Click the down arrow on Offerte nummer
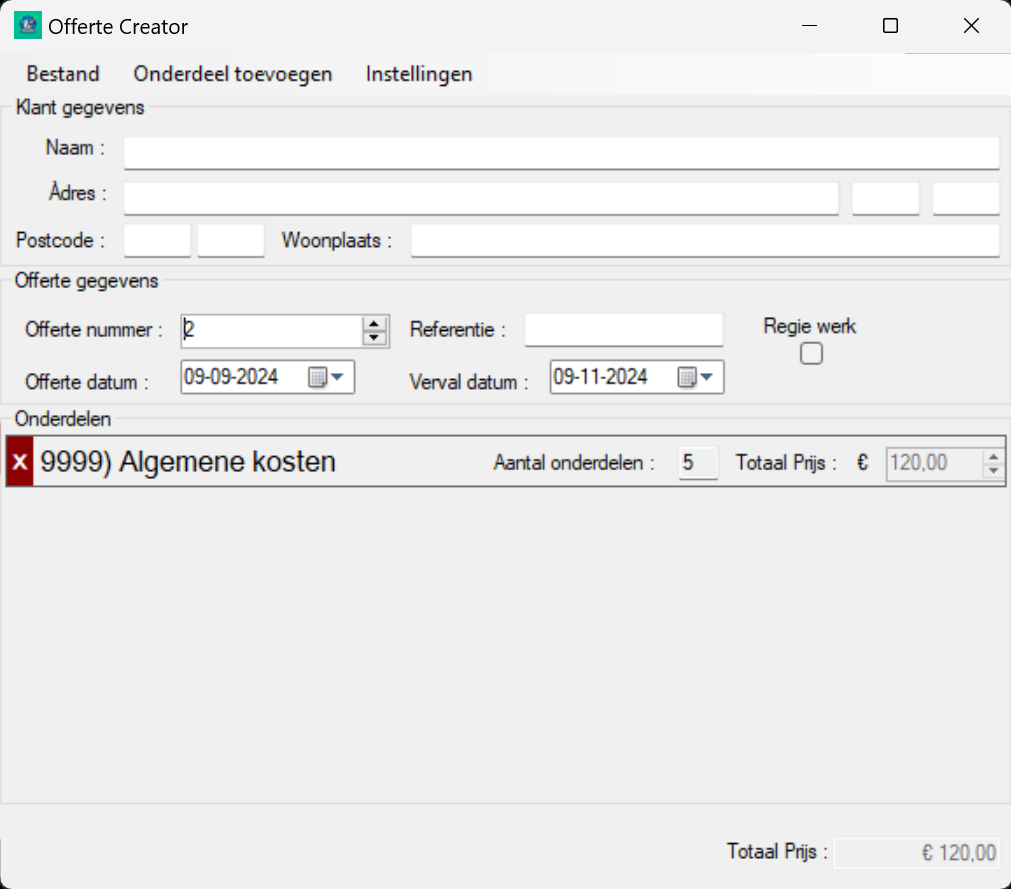This screenshot has width=1011, height=889. pyautogui.click(x=376, y=337)
